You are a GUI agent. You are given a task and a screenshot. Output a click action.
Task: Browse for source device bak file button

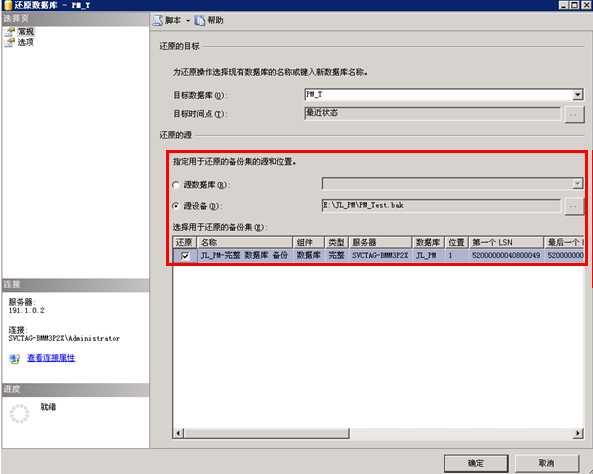(573, 206)
